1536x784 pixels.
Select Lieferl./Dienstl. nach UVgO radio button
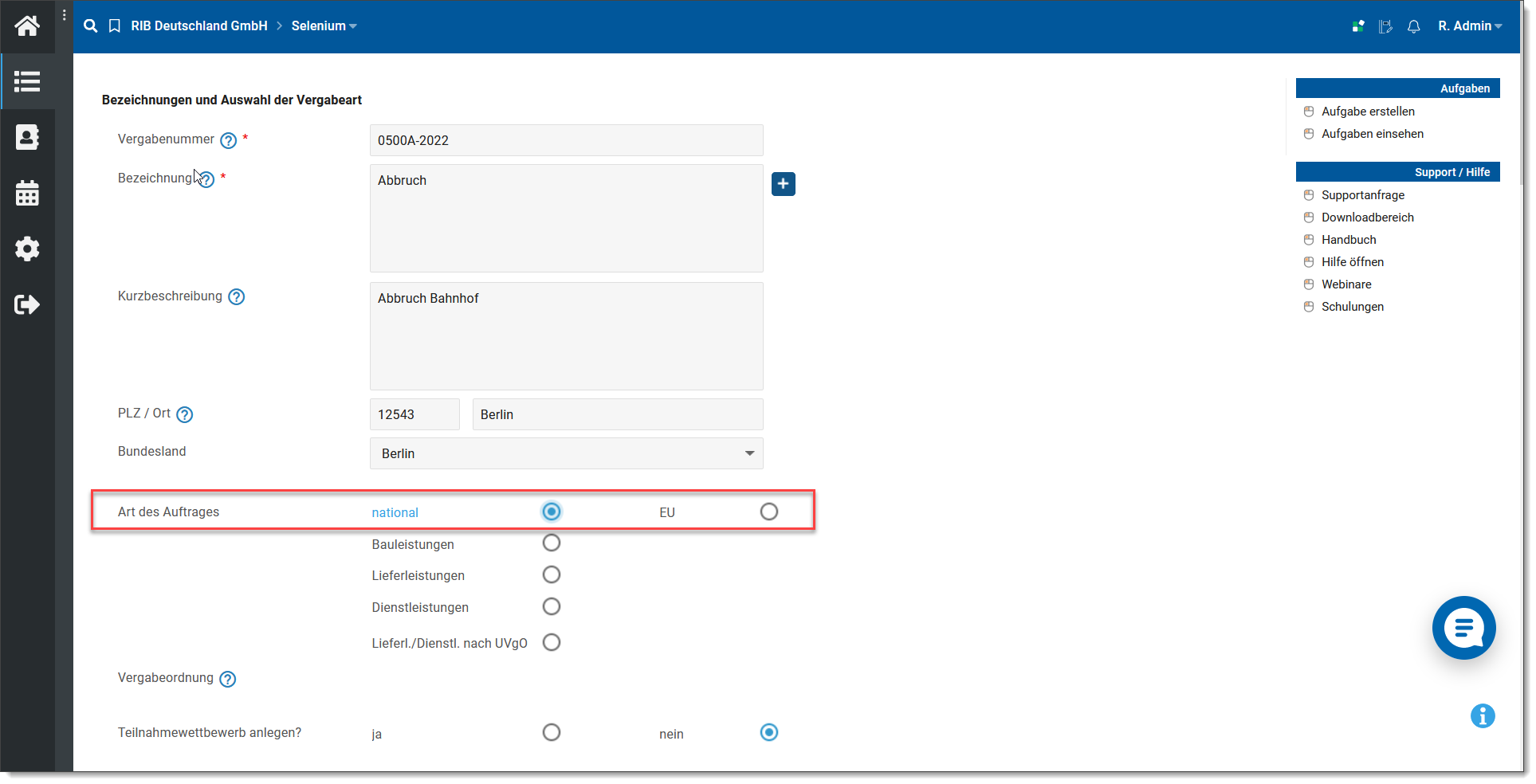[x=552, y=642]
